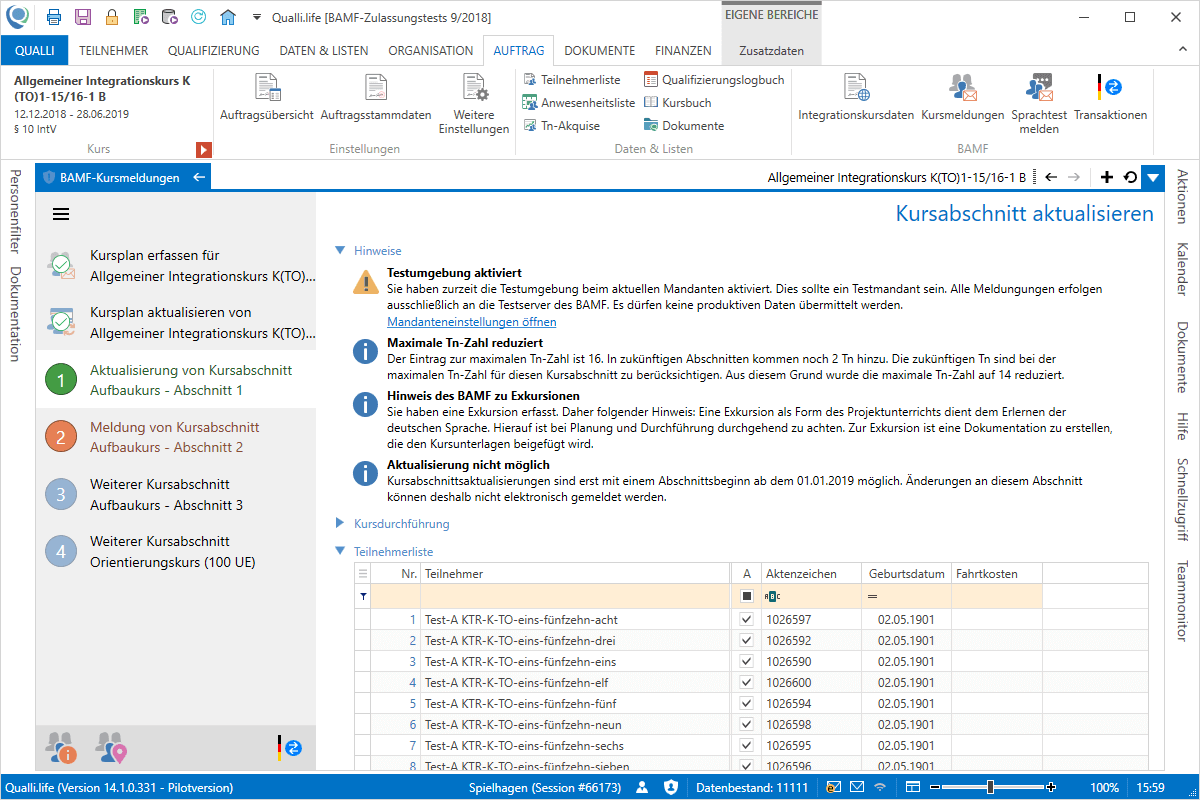Toggle checkbox for Test-A KTR-K-TO-eins-fünfzehn-drei
The image size is (1200, 800).
[x=746, y=641]
